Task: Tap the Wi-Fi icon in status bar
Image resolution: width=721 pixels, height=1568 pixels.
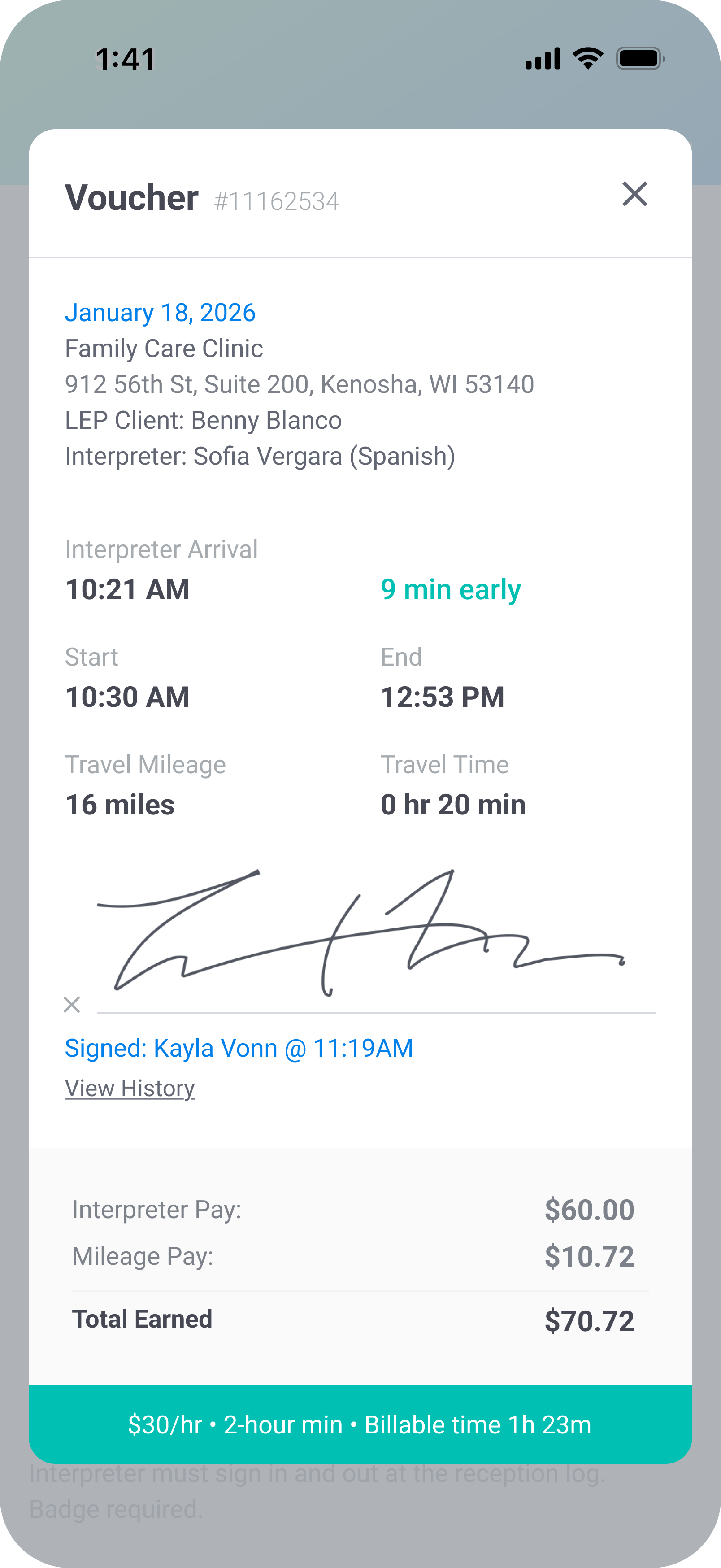Action: [x=588, y=58]
